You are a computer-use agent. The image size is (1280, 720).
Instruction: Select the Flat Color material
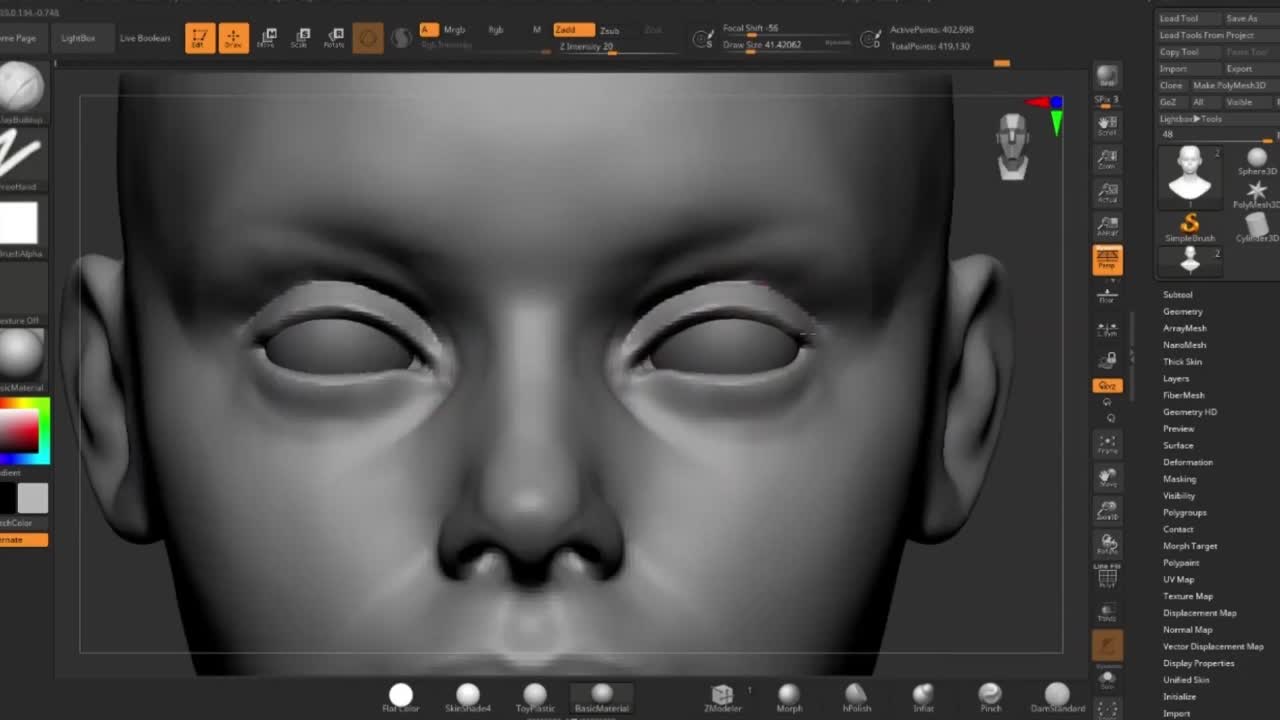(401, 696)
